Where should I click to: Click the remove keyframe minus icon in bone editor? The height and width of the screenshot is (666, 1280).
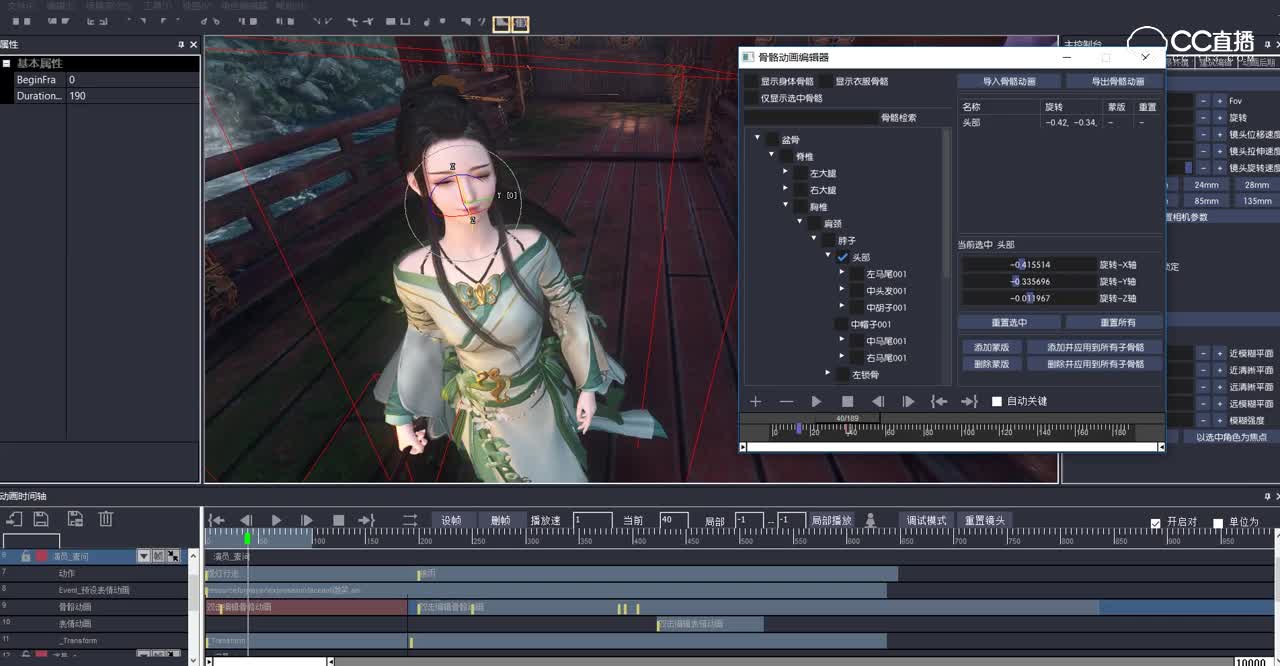(786, 401)
